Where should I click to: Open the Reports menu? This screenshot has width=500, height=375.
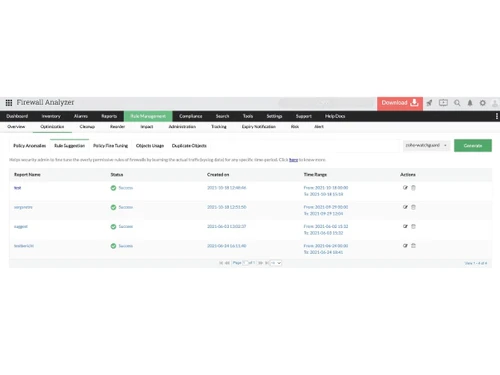click(109, 116)
